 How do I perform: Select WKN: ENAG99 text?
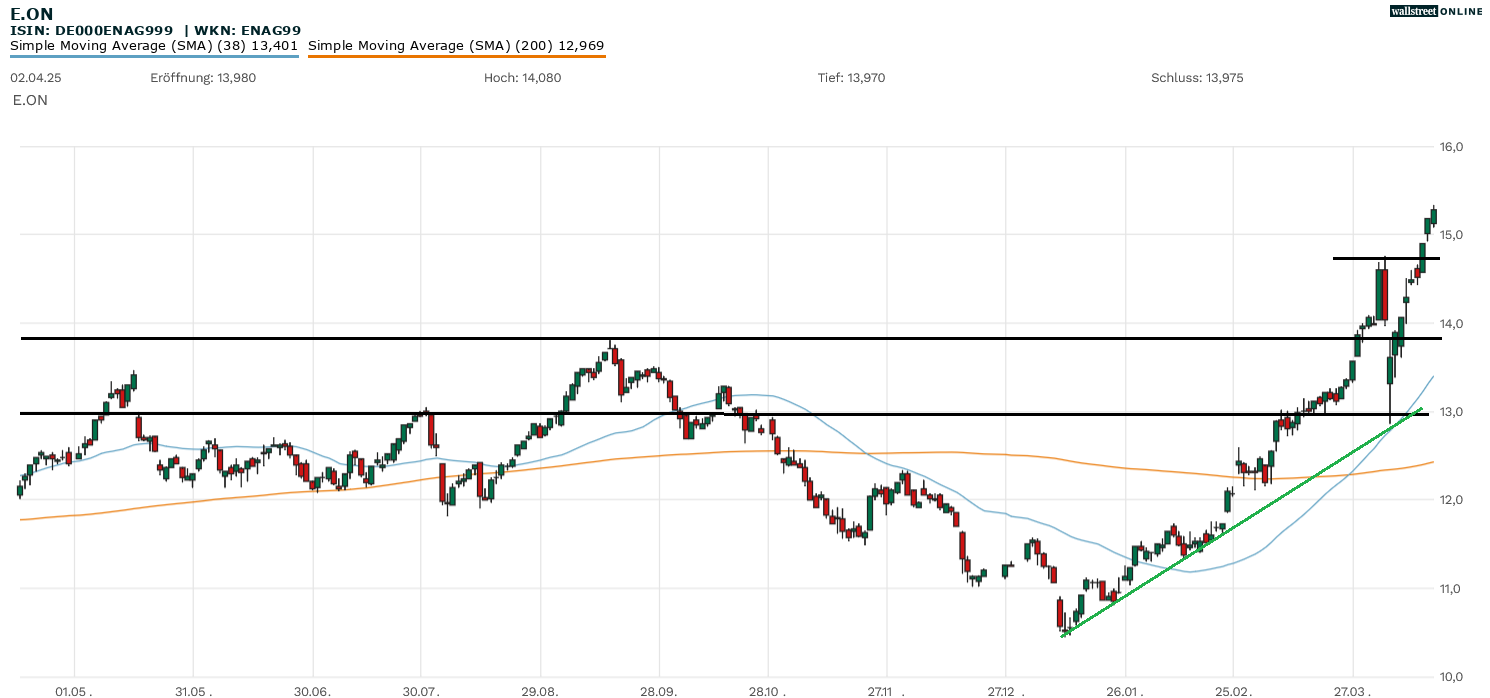(x=248, y=30)
